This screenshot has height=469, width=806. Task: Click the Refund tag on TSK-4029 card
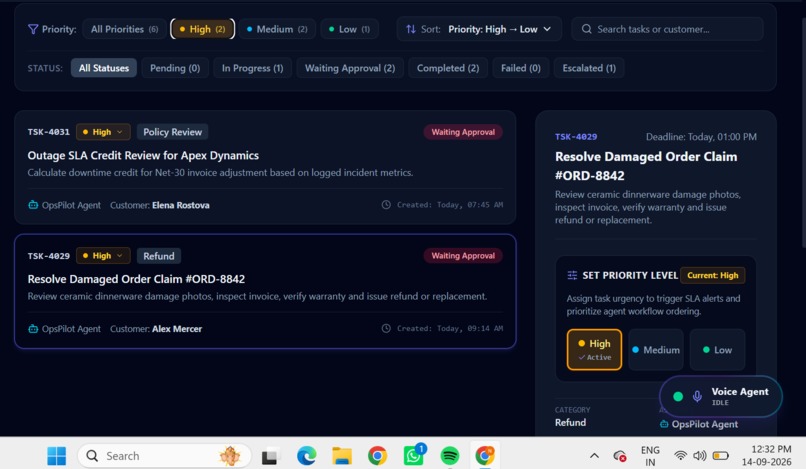[x=159, y=256]
